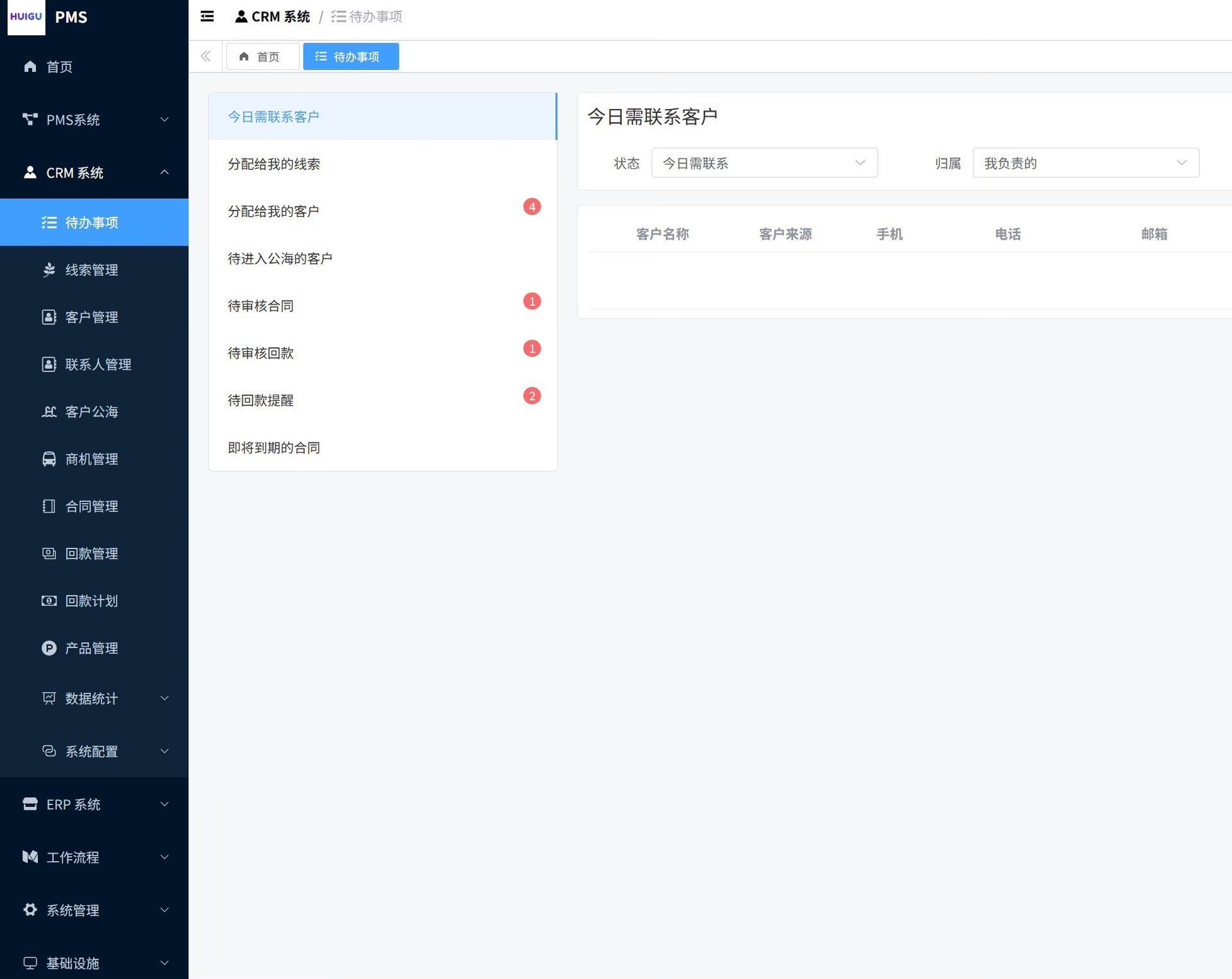Open the 归属 dropdown showing 我负责的
1232x979 pixels.
[1085, 164]
